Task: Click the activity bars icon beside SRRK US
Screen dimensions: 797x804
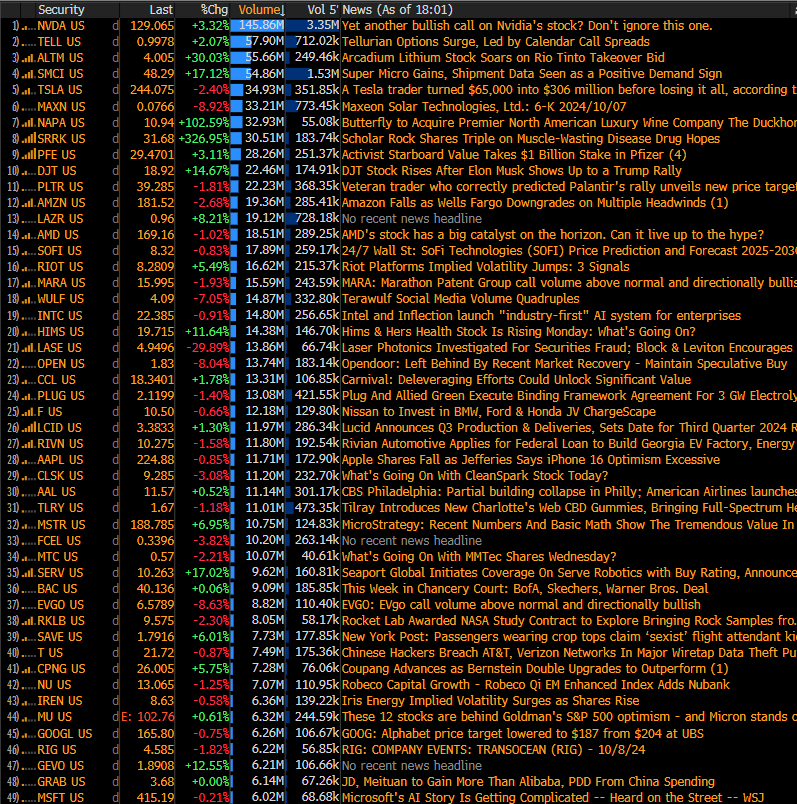Action: (28, 138)
